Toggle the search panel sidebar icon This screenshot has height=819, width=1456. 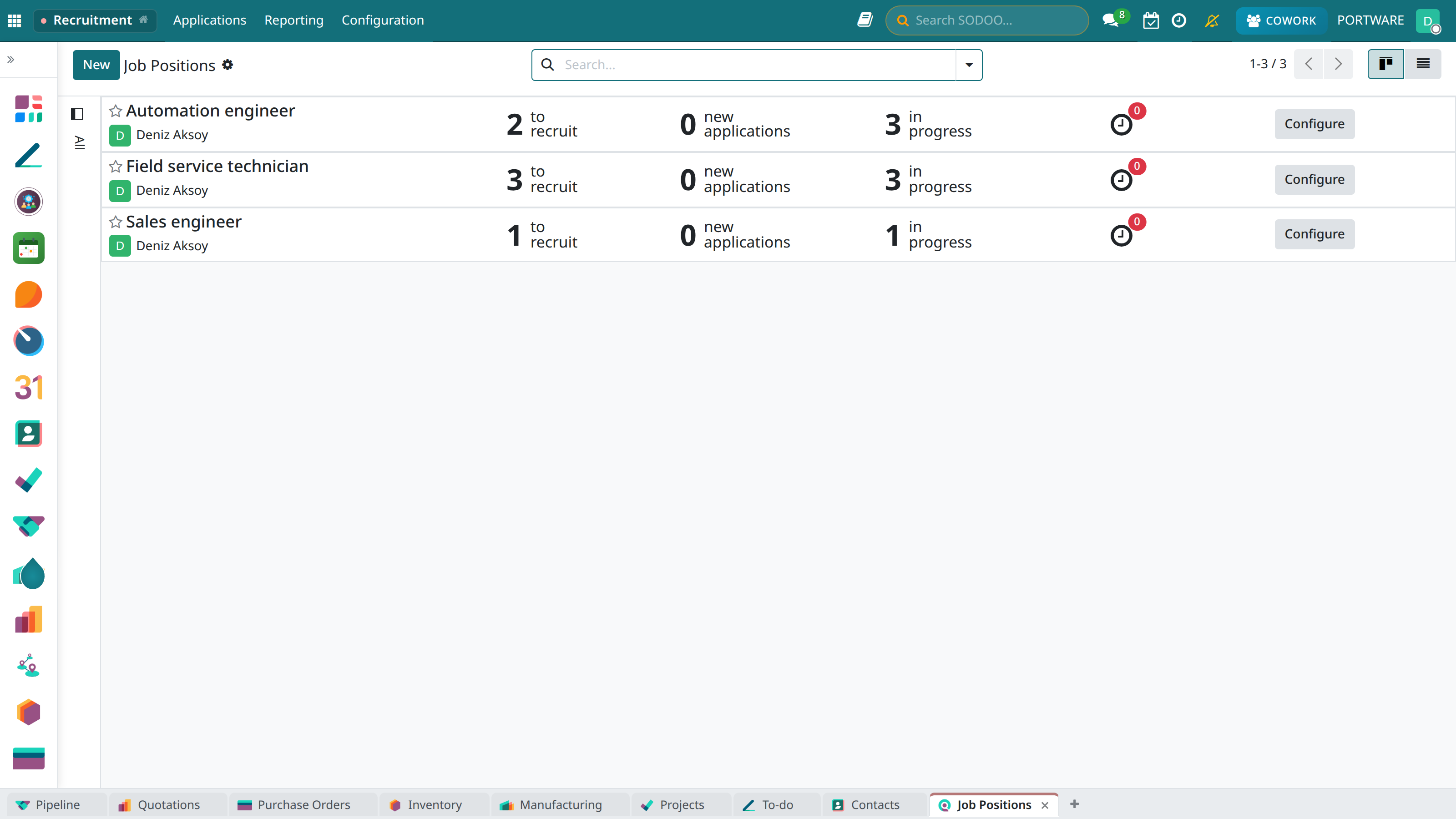(77, 114)
